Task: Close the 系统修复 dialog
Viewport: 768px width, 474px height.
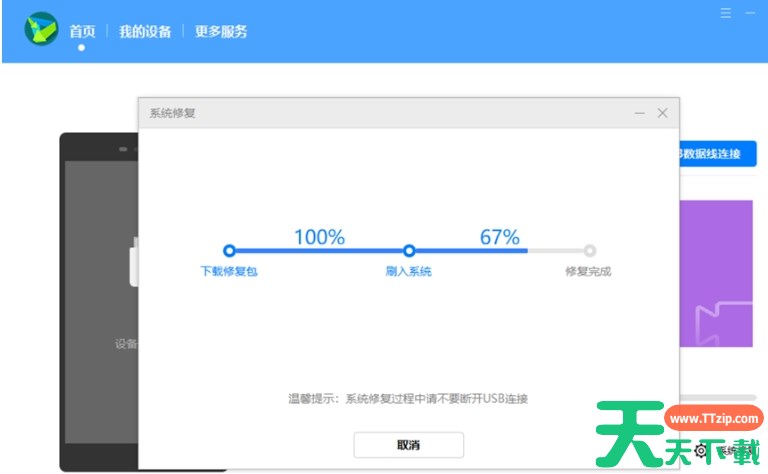Action: click(662, 114)
